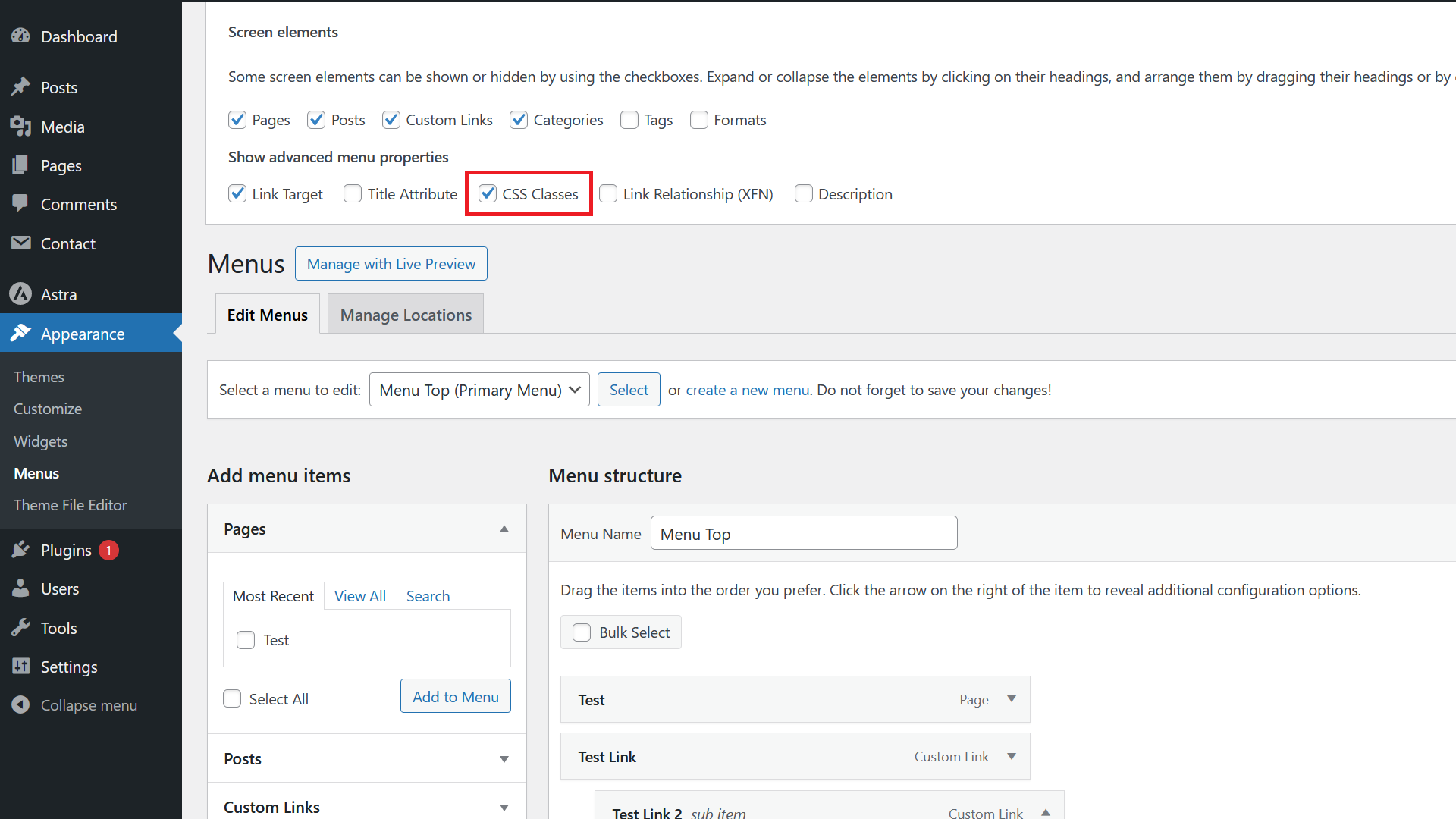
Task: Expand the Test Link menu item
Action: (1012, 756)
